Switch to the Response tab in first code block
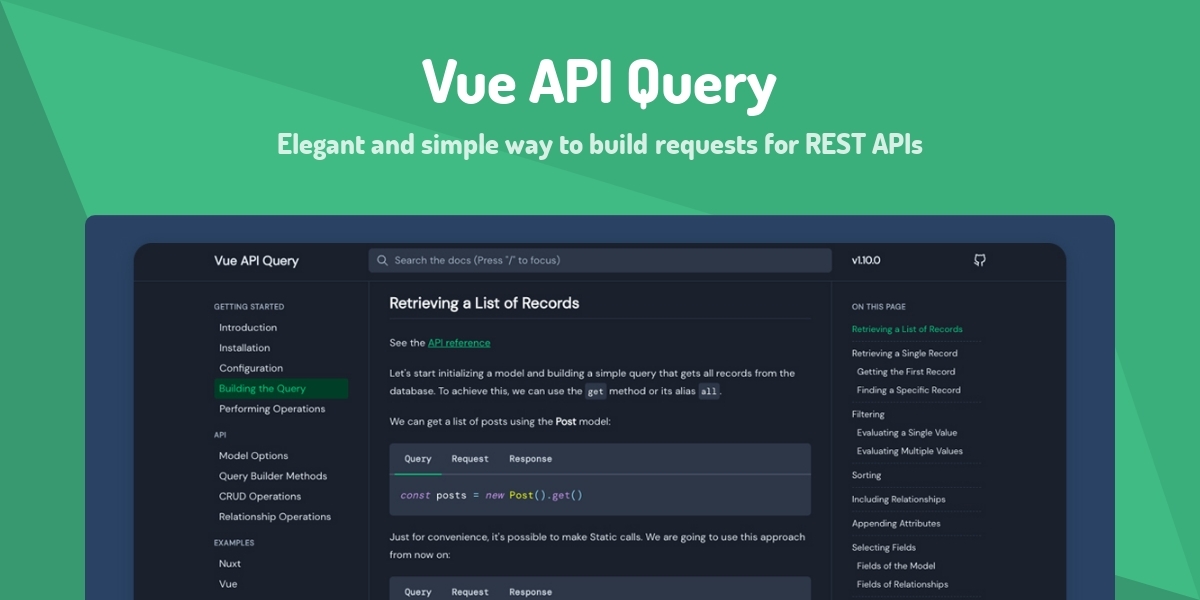 point(530,459)
